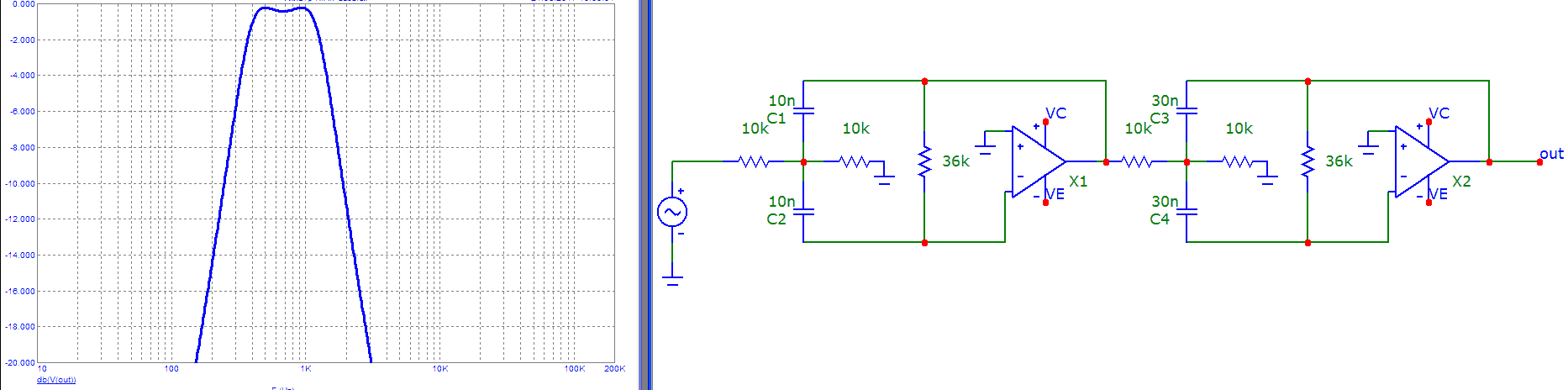Click the -2.000 y-axis label

(x=23, y=40)
